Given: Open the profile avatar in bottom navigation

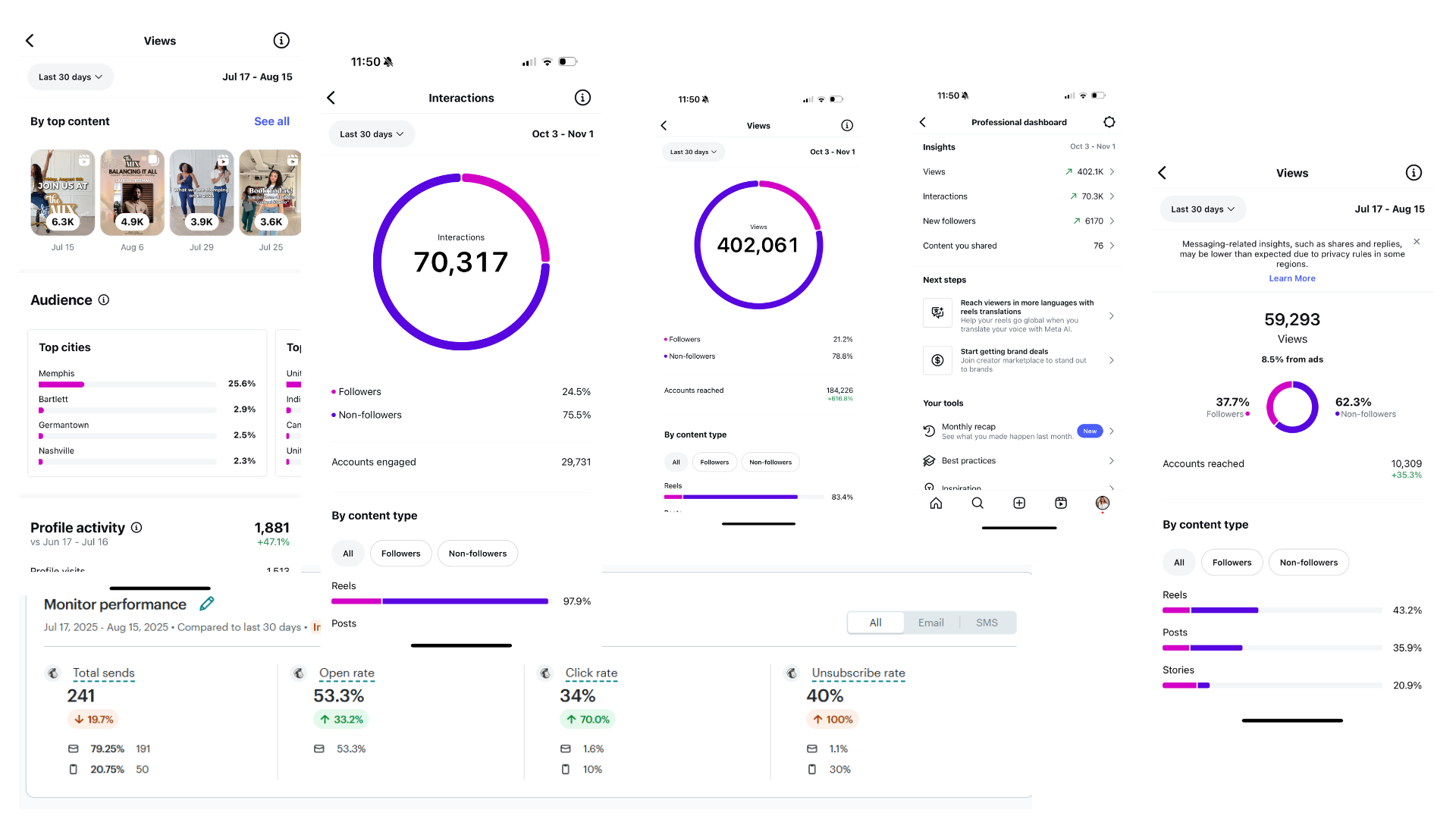Looking at the screenshot, I should 1103,503.
